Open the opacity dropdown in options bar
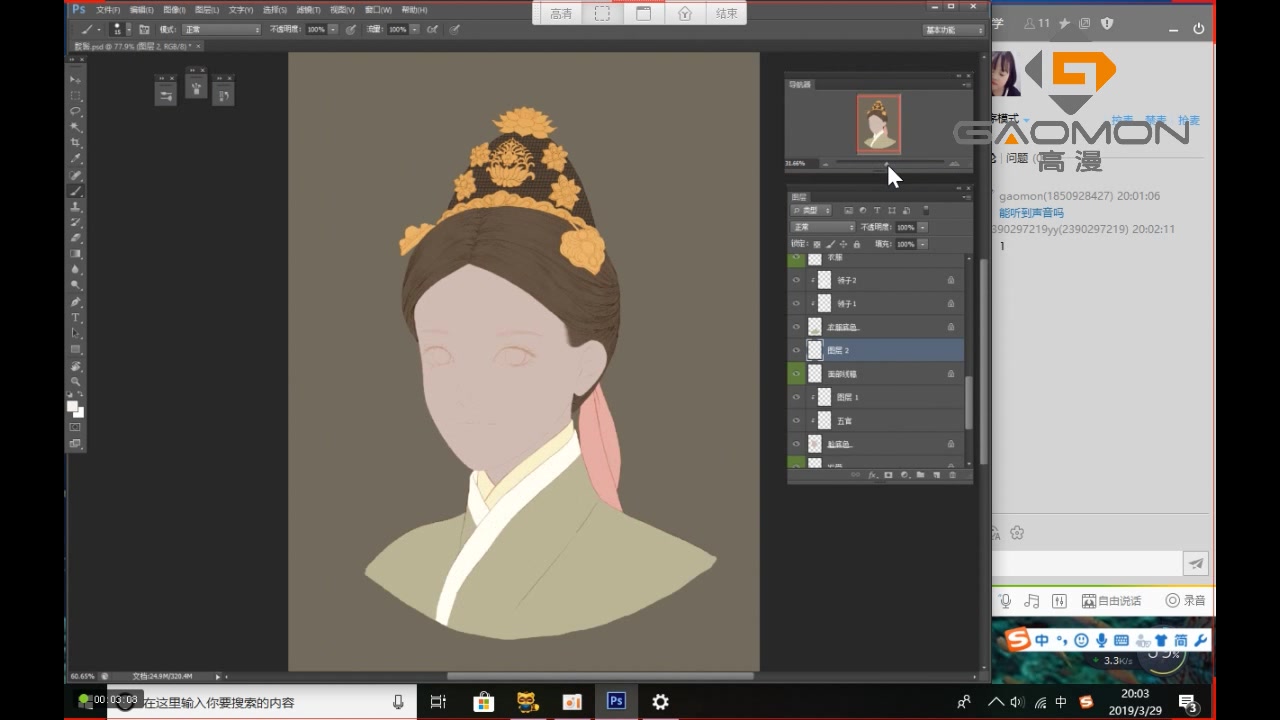 [333, 30]
